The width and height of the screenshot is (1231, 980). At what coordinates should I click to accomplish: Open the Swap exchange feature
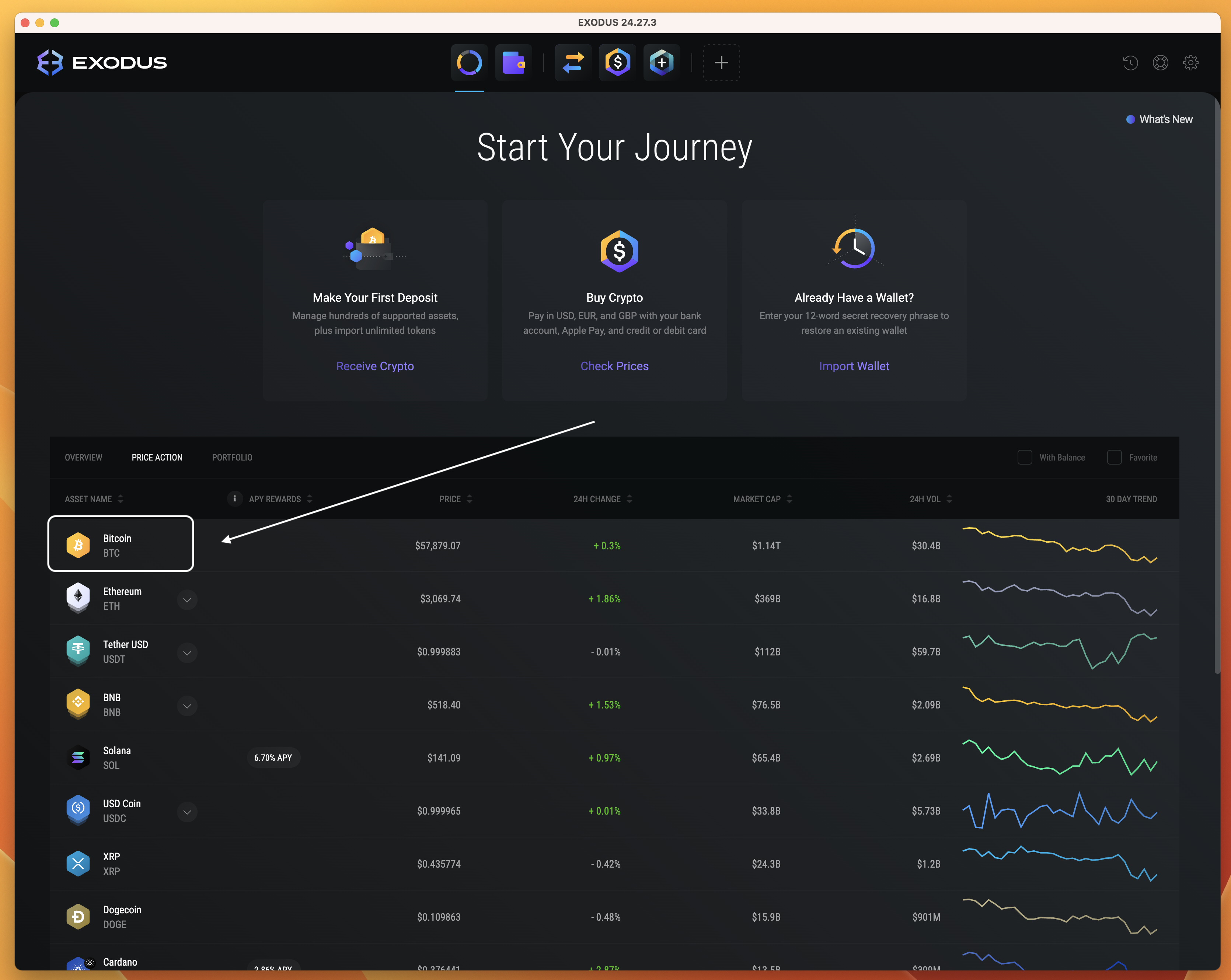573,63
